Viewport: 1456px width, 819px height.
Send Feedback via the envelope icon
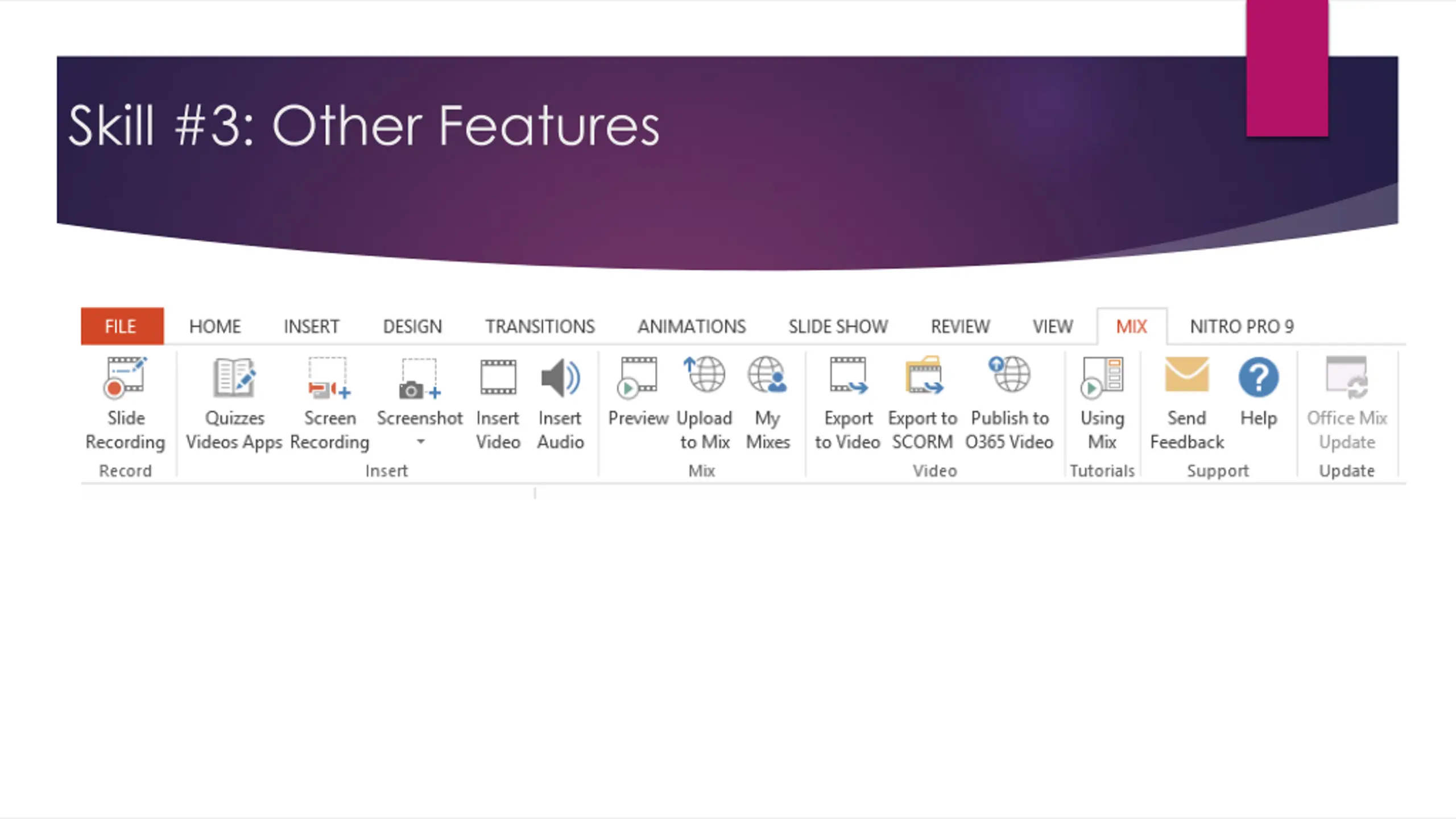click(x=1186, y=375)
